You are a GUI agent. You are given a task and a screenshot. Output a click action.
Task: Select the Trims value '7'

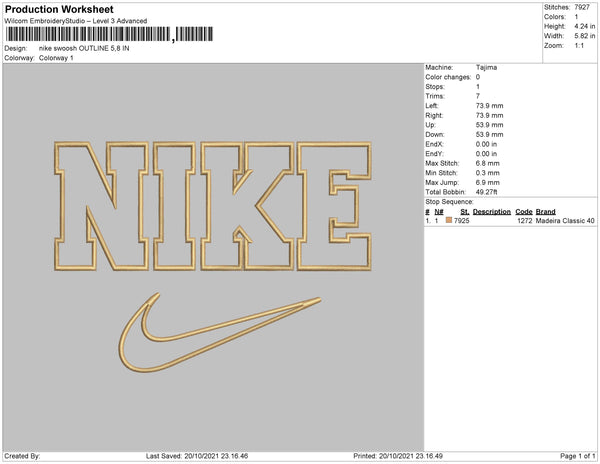pyautogui.click(x=478, y=96)
